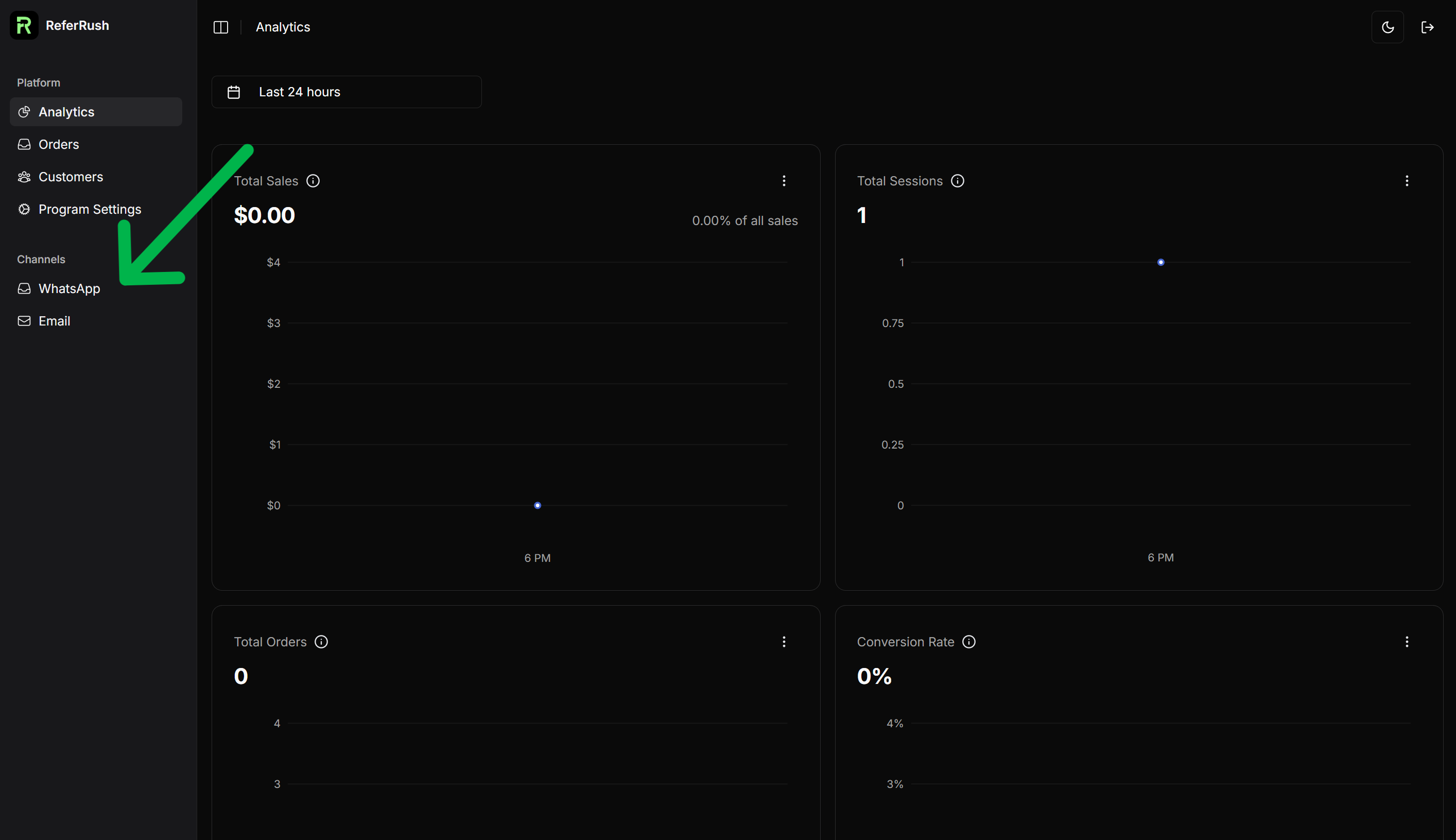Toggle dark mode moon icon
This screenshot has height=840, width=1456.
(1388, 27)
